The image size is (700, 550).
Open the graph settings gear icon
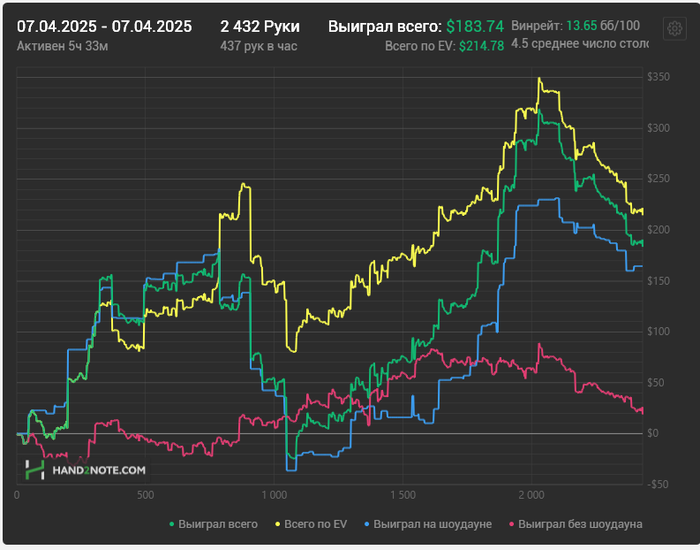pos(675,29)
